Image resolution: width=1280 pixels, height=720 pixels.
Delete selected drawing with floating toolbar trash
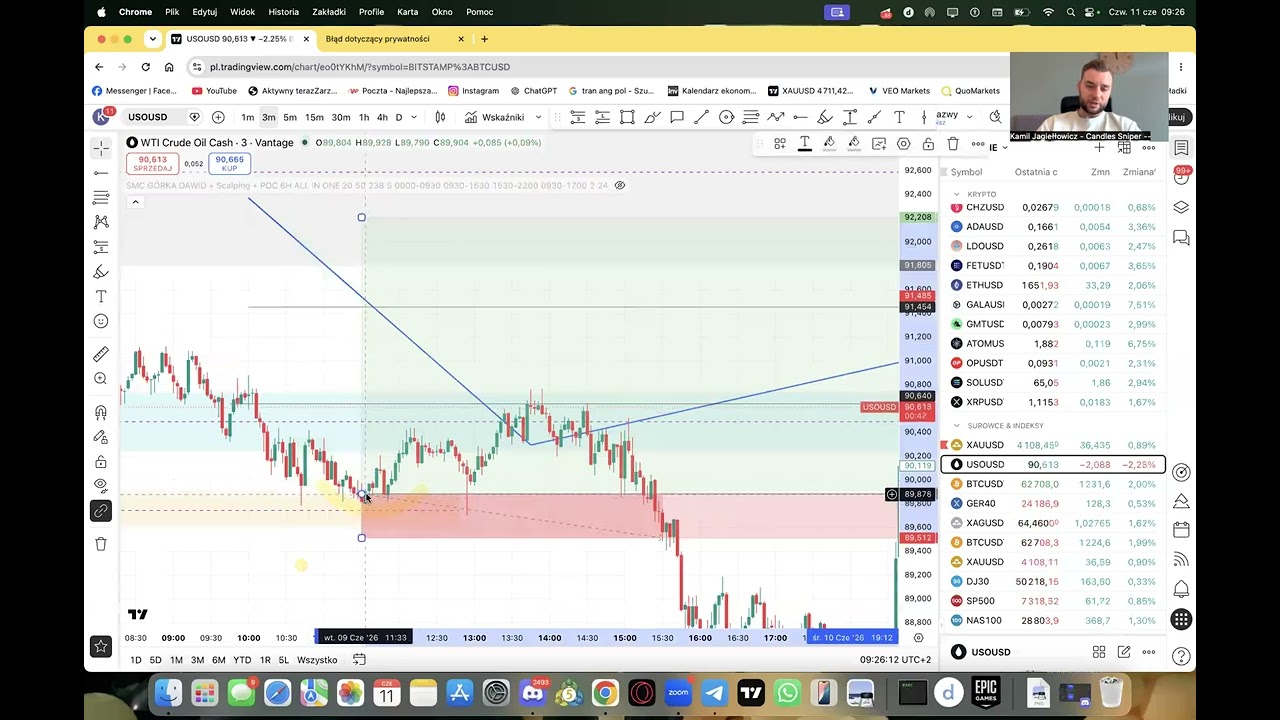pos(953,144)
